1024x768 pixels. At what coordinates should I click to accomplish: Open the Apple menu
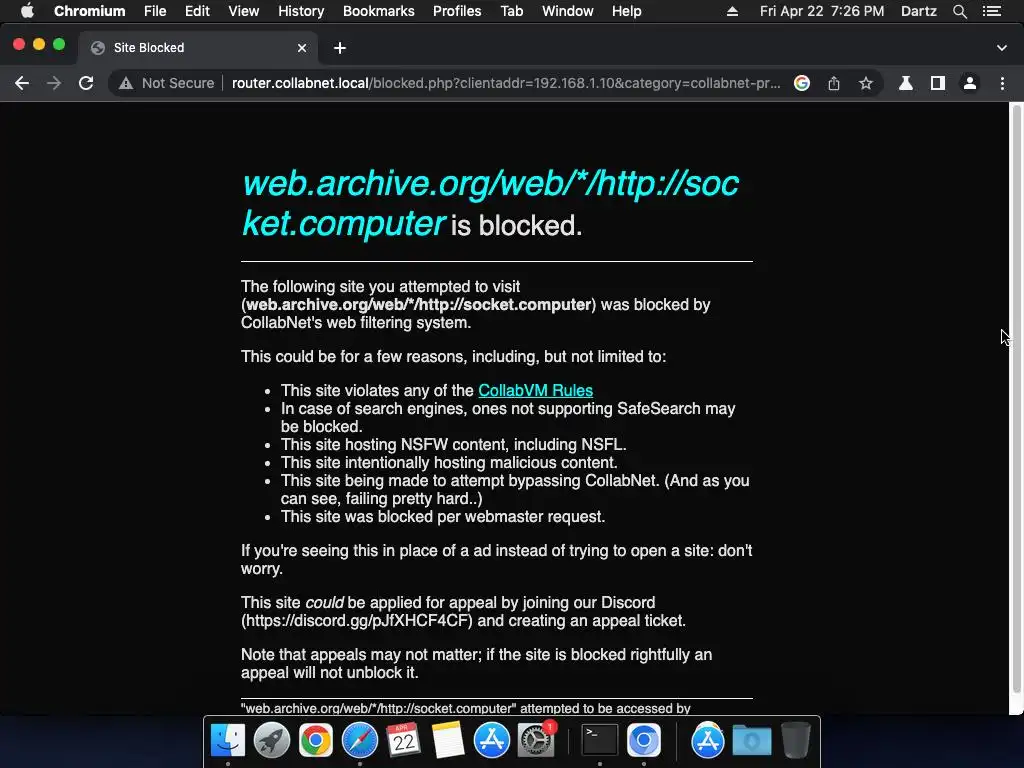pyautogui.click(x=27, y=11)
